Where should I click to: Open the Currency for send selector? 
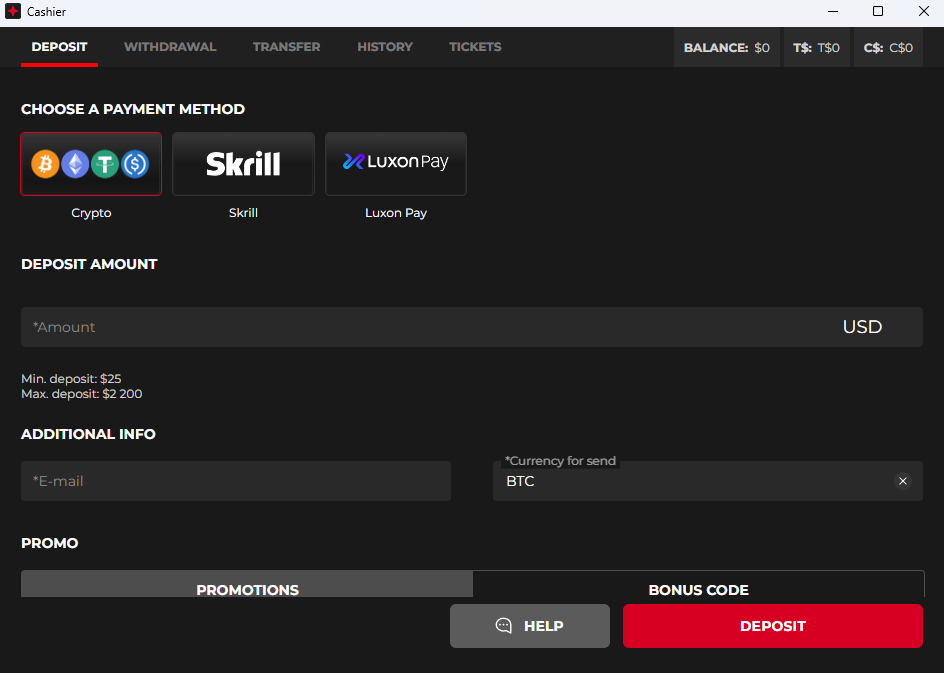pyautogui.click(x=700, y=481)
